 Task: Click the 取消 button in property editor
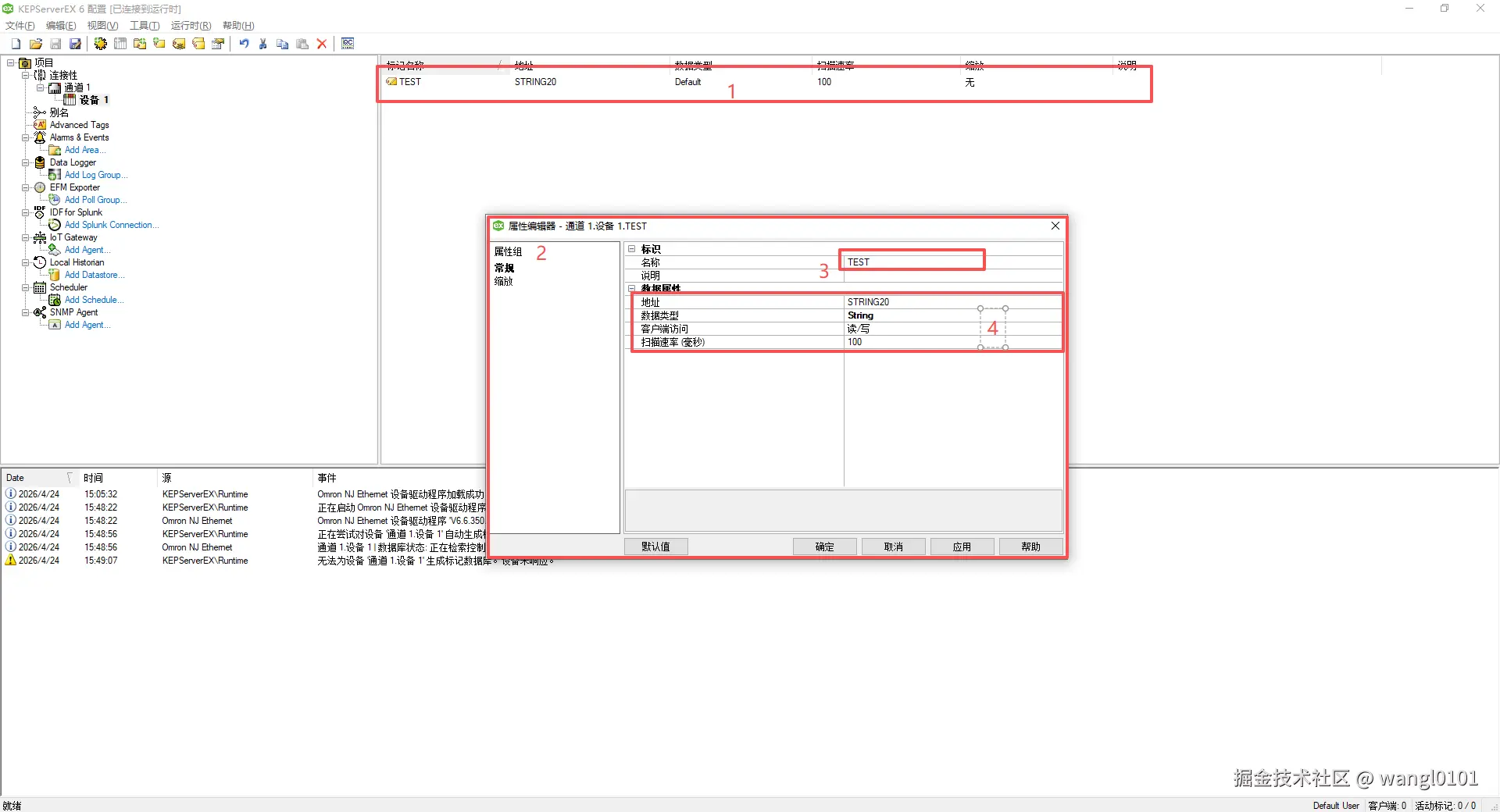click(x=893, y=547)
